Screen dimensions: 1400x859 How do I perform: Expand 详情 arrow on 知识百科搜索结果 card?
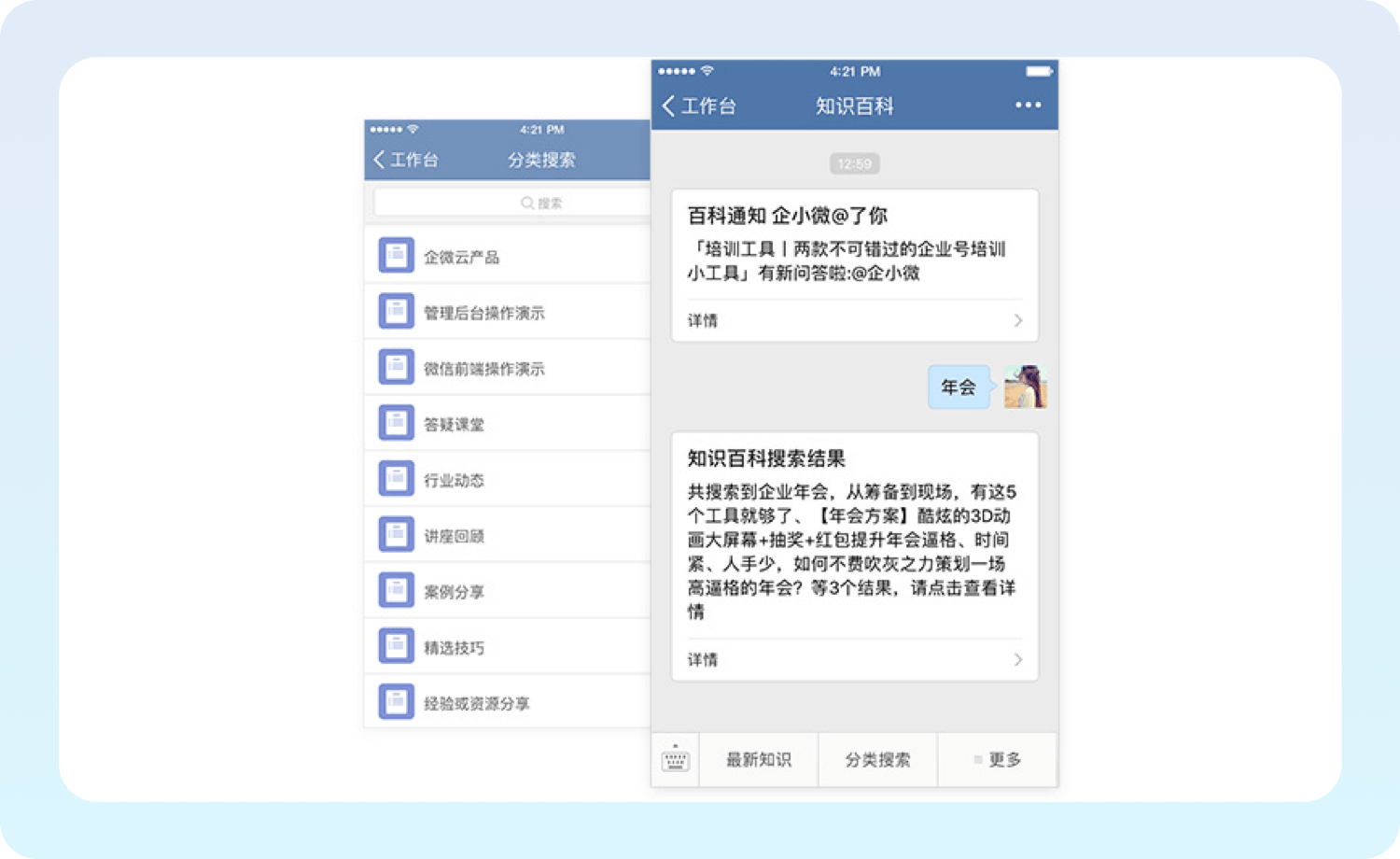[x=1017, y=659]
